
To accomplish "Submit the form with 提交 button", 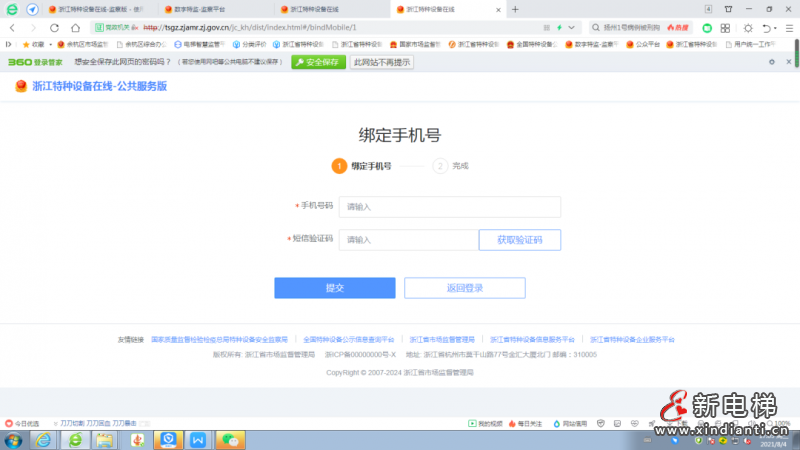I will tap(335, 288).
